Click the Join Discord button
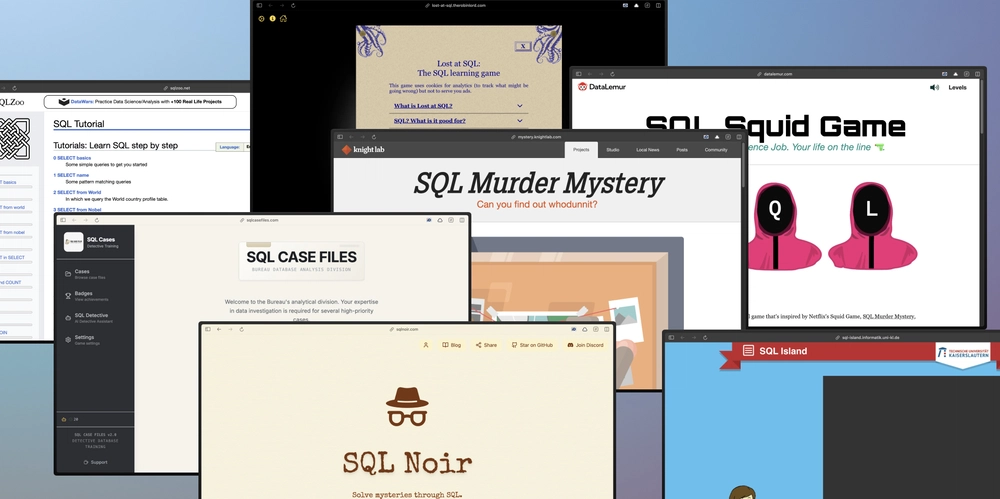This screenshot has height=499, width=1000. [585, 345]
